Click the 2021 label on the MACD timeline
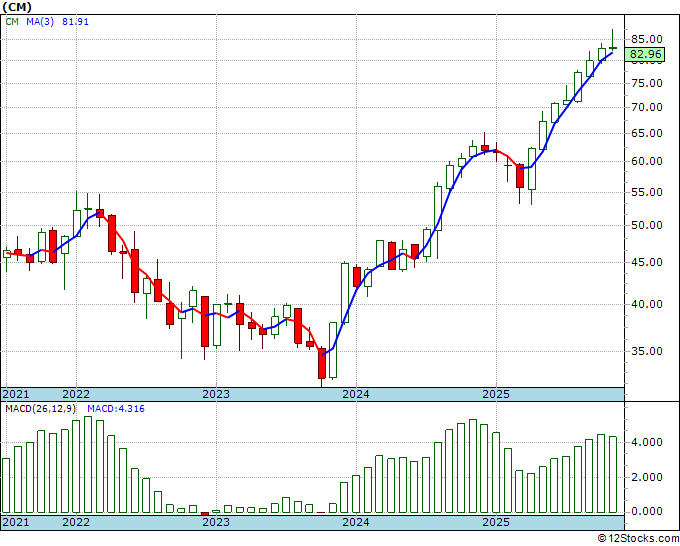The height and width of the screenshot is (546, 680). coord(16,522)
